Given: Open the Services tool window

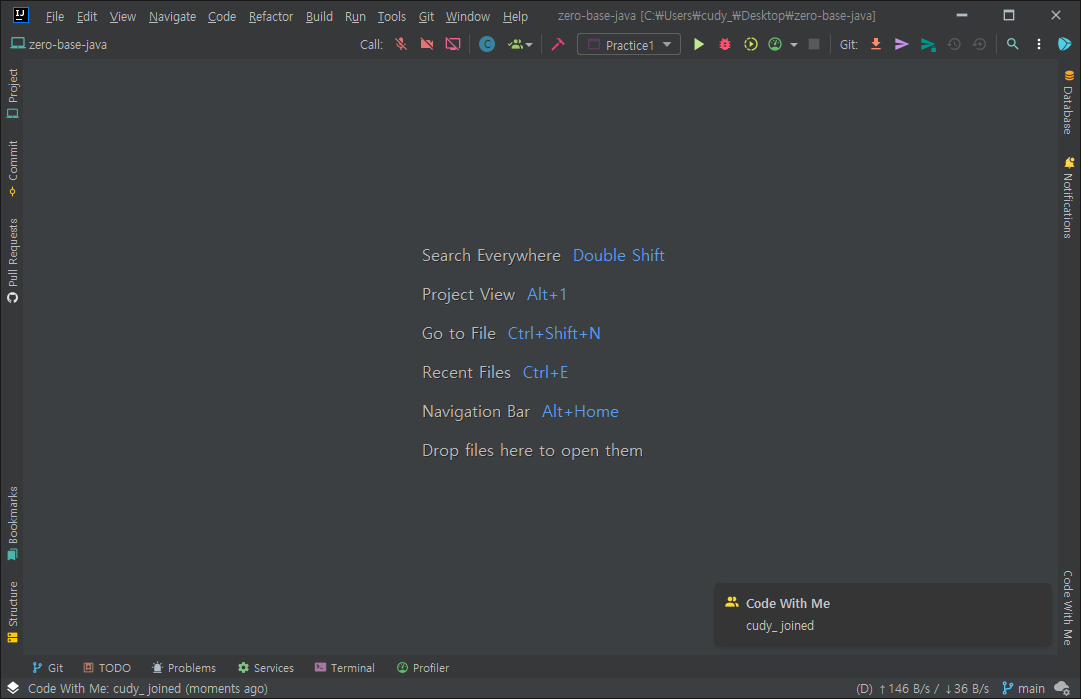Looking at the screenshot, I should (x=265, y=667).
